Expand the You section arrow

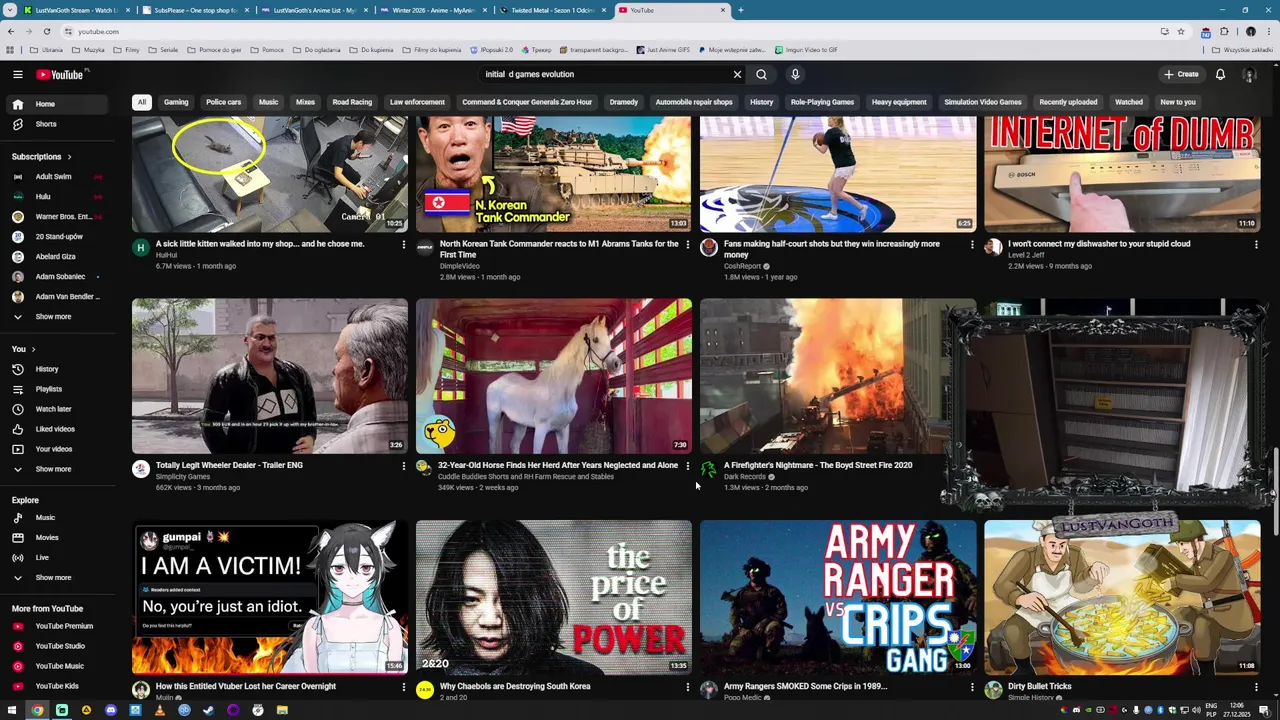click(x=33, y=349)
